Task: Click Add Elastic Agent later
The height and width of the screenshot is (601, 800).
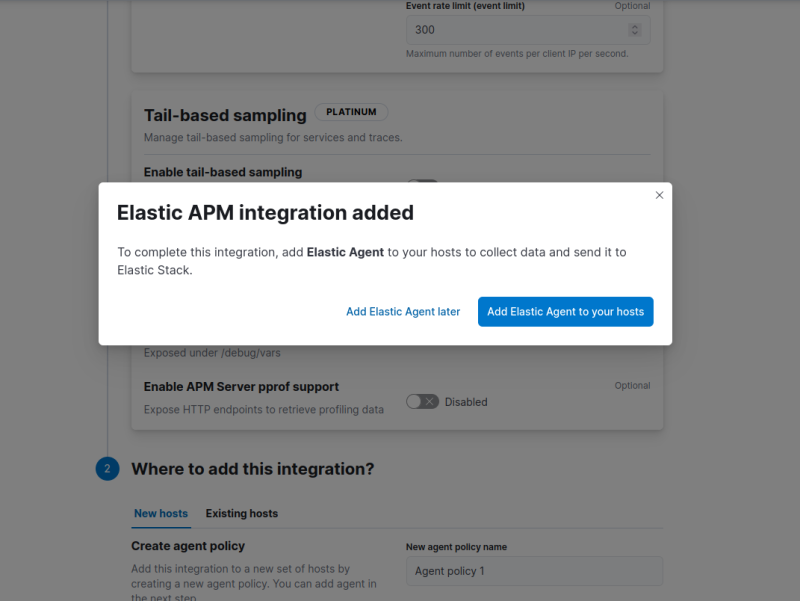Action: tap(403, 312)
